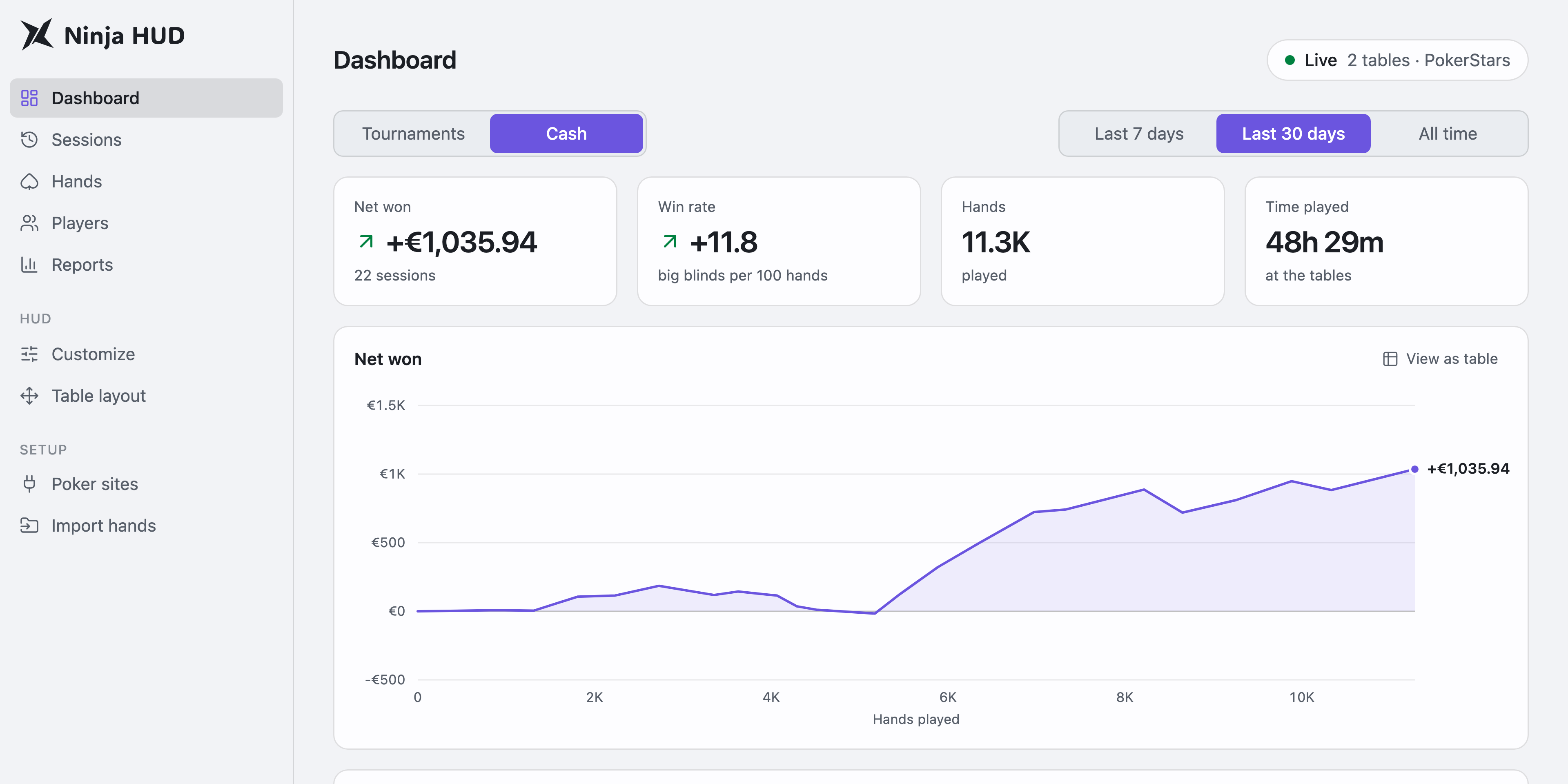Click the Poker sites plug icon
Screen dimensions: 1568x784
pyautogui.click(x=29, y=484)
